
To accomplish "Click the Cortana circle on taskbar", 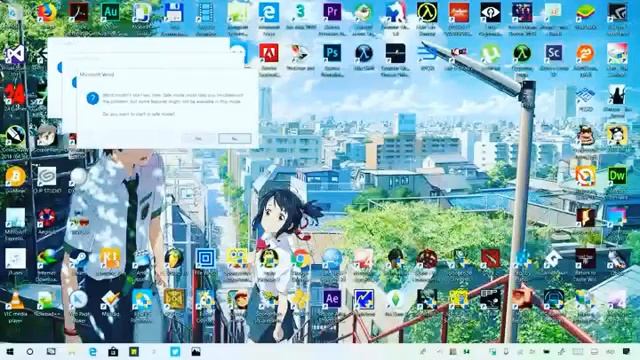I will click(x=30, y=351).
